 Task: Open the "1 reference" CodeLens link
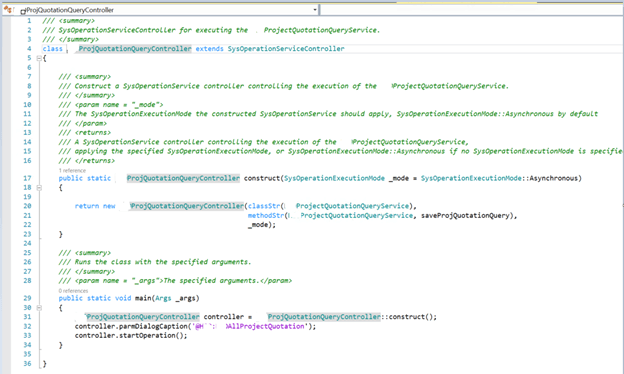72,170
